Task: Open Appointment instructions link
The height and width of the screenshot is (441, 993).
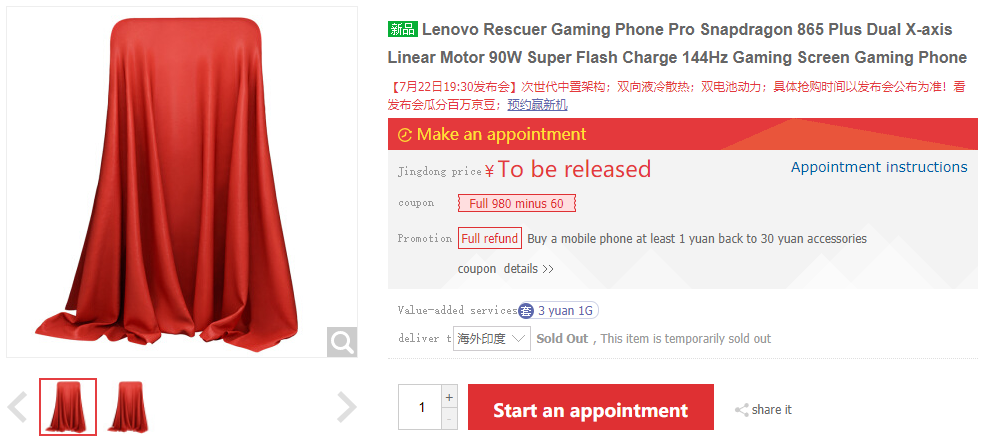Action: click(x=879, y=167)
